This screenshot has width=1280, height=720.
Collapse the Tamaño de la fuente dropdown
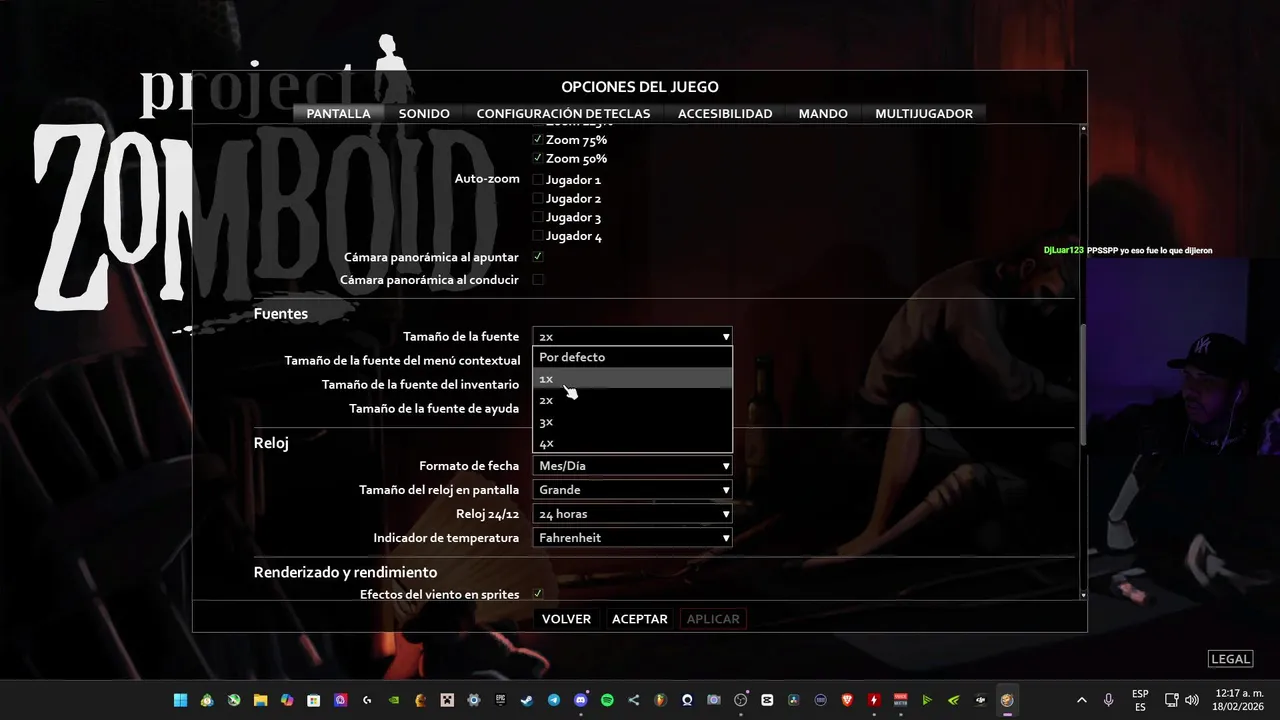[632, 336]
